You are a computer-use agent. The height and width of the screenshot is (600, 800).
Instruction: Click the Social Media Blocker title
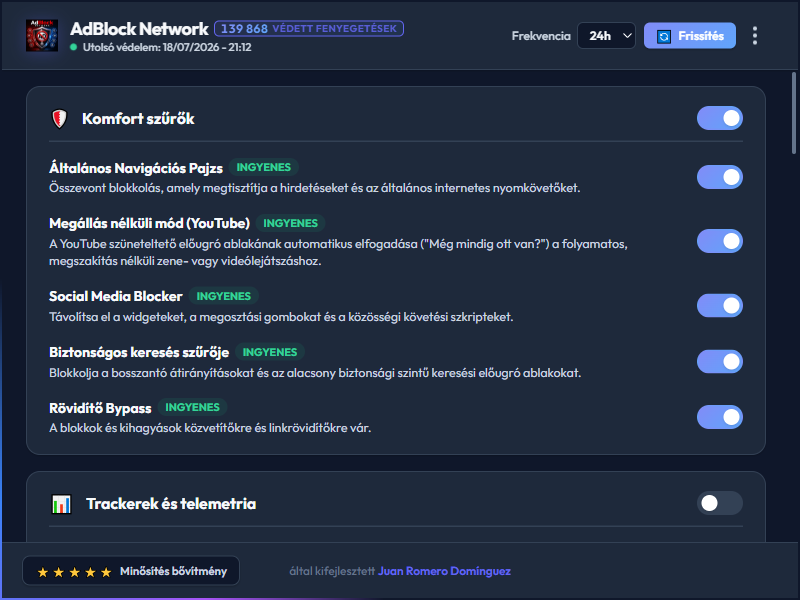pos(116,296)
